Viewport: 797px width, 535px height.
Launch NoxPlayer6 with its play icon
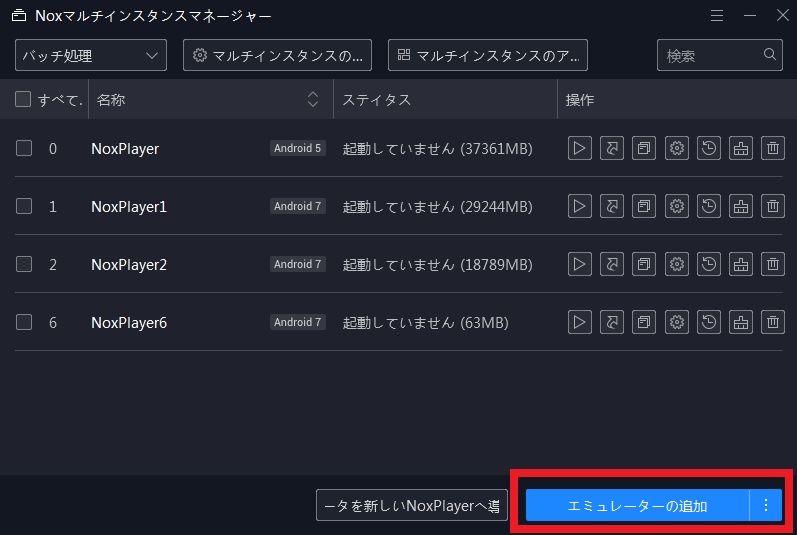[579, 322]
